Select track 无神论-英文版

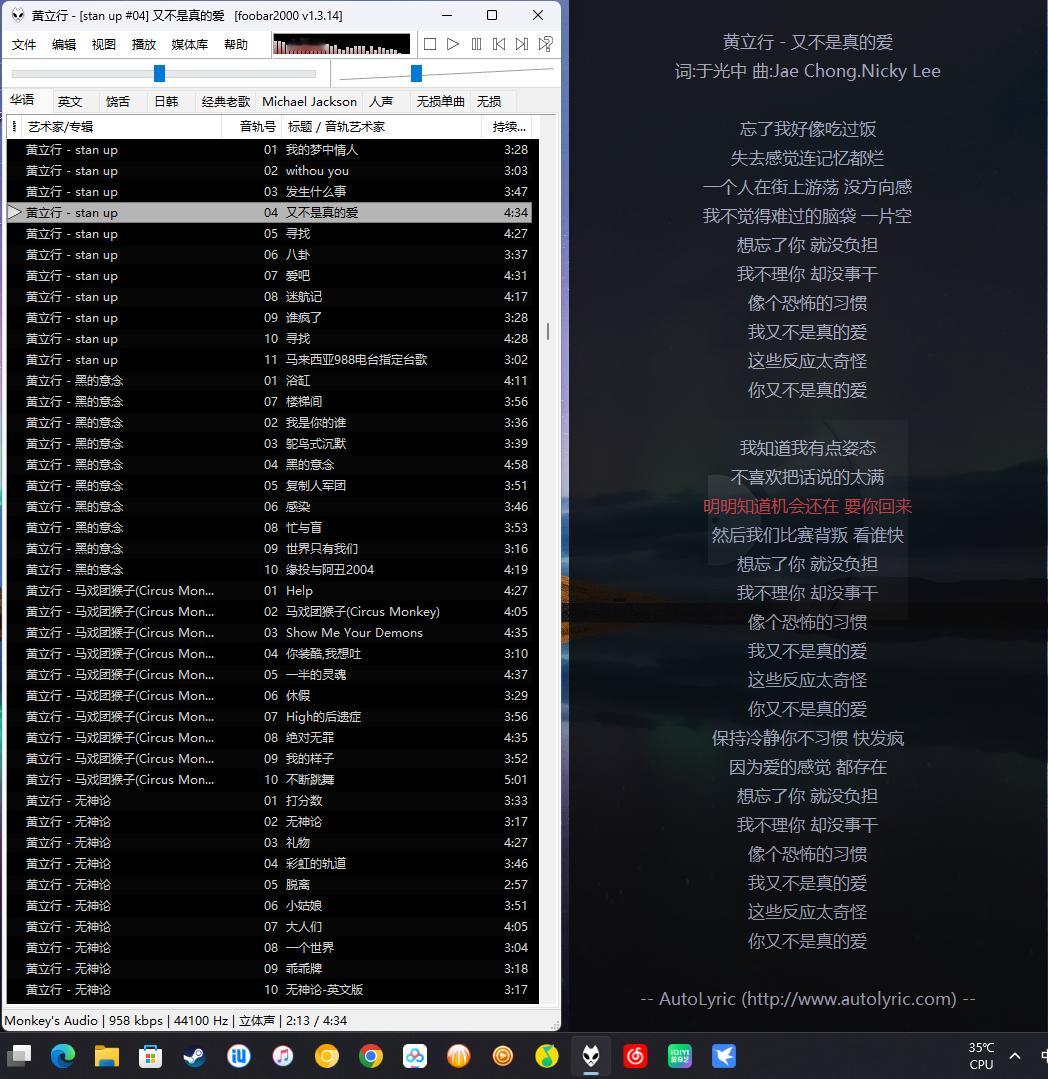point(269,990)
